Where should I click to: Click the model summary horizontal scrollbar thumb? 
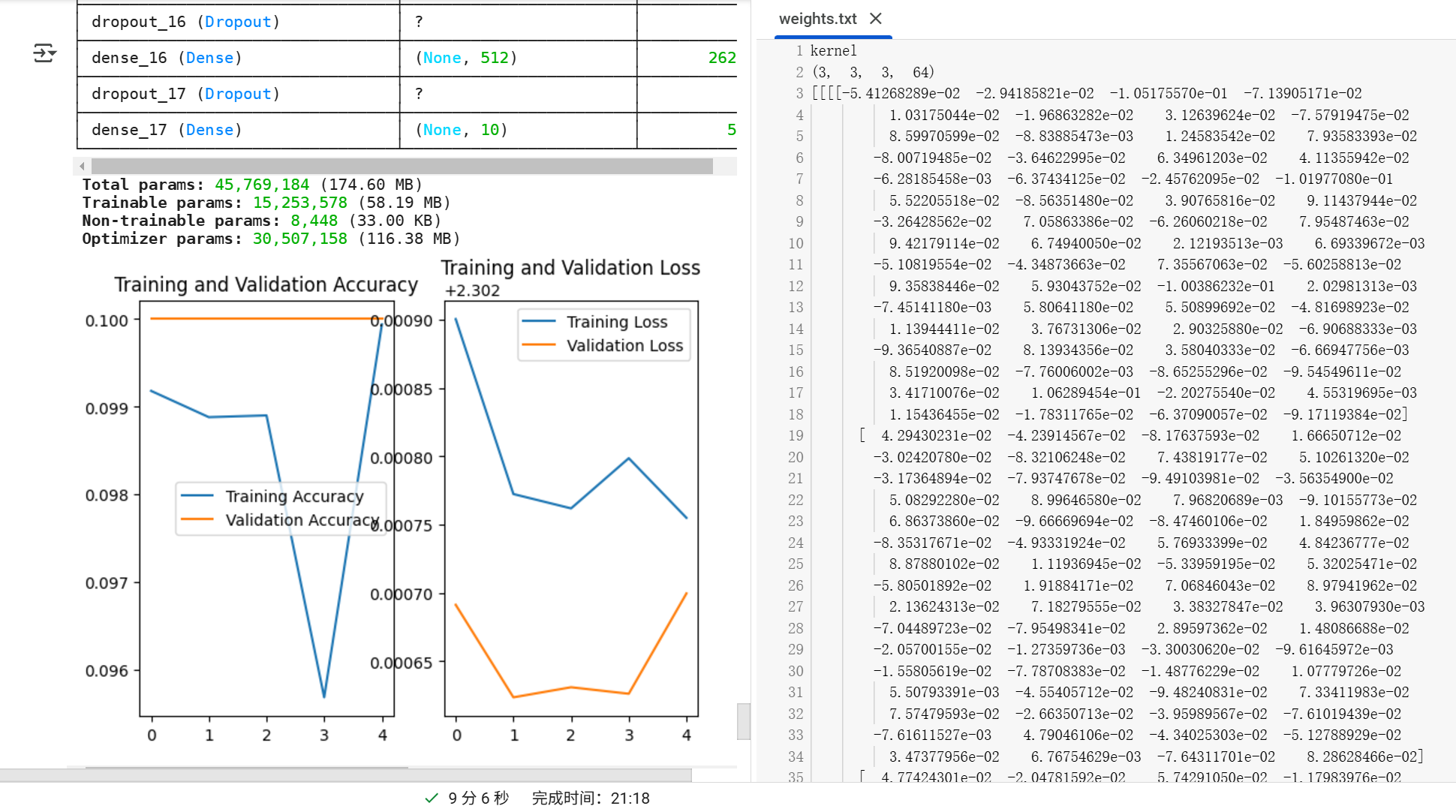click(x=402, y=166)
